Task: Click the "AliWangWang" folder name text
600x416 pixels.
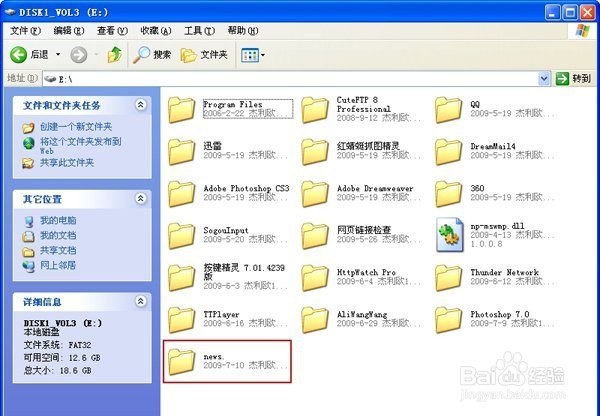Action: (x=362, y=315)
